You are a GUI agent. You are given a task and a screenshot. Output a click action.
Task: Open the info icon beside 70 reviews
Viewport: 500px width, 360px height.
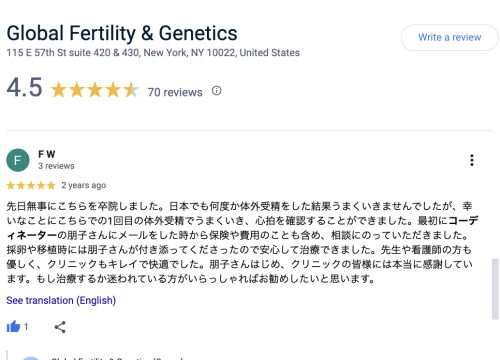217,91
